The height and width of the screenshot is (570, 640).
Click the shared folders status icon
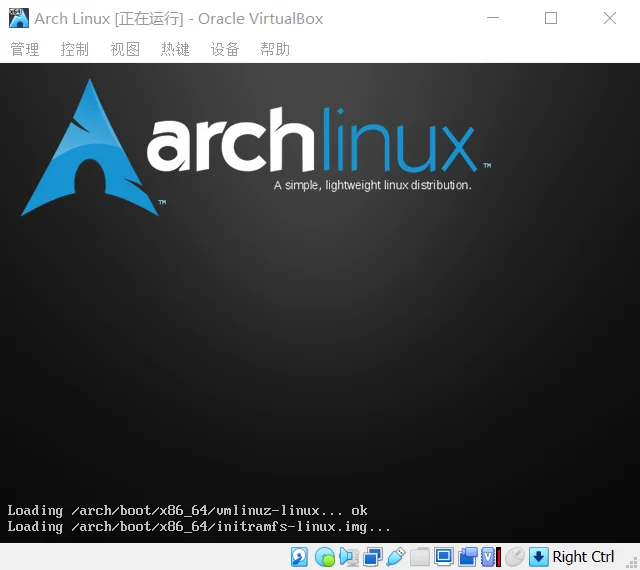[x=420, y=557]
